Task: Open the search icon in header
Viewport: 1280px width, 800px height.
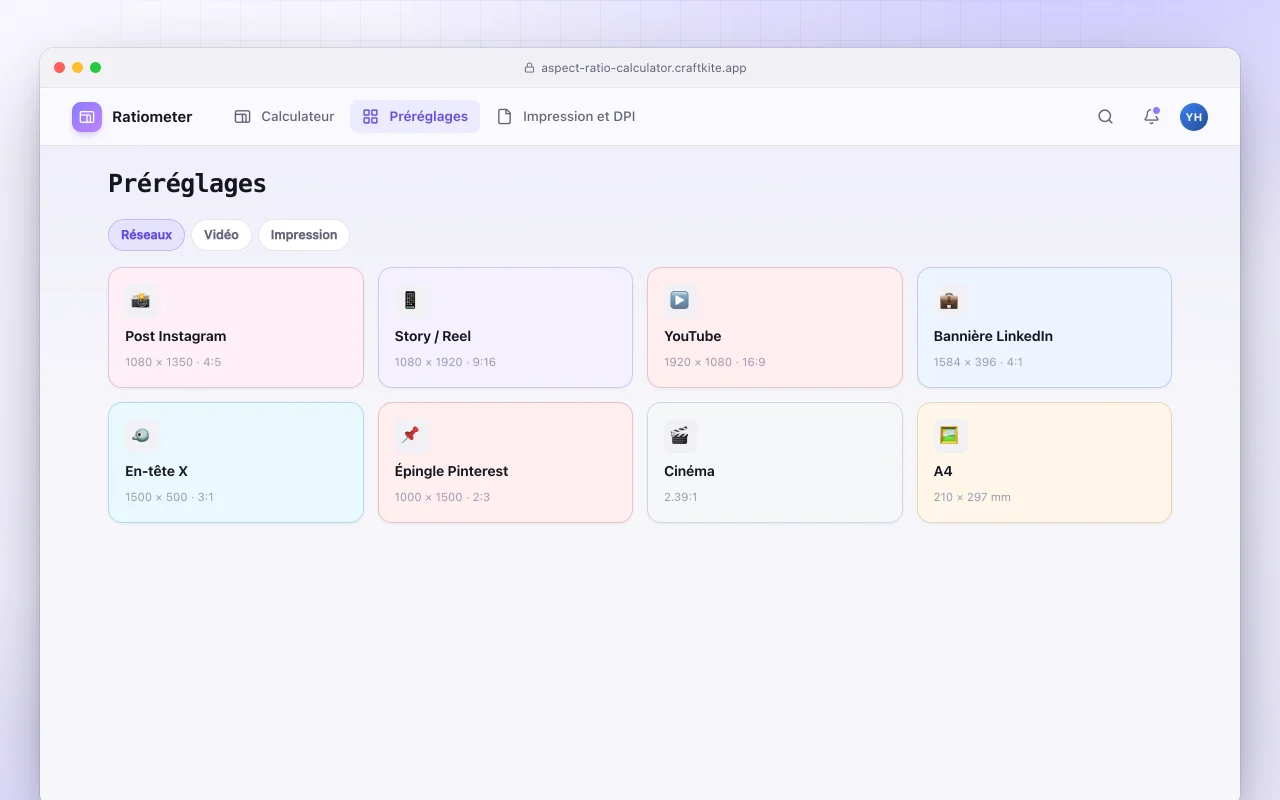Action: pos(1105,117)
